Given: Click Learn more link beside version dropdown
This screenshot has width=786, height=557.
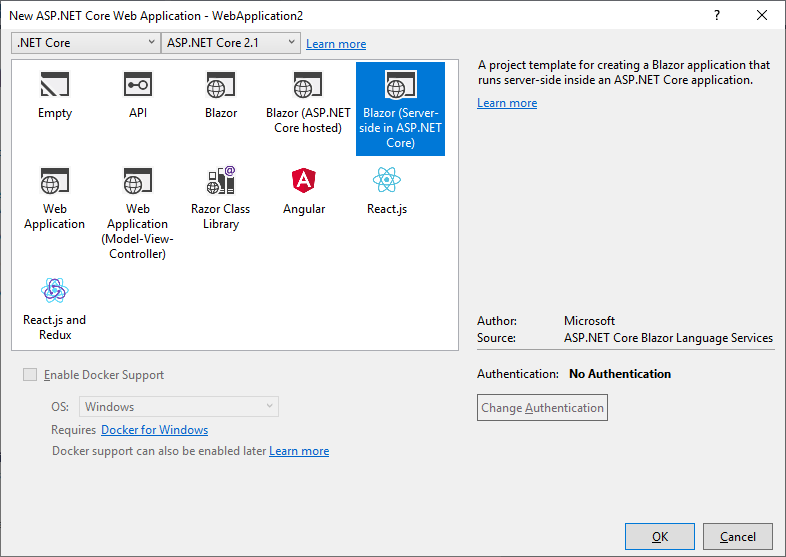Looking at the screenshot, I should (336, 44).
